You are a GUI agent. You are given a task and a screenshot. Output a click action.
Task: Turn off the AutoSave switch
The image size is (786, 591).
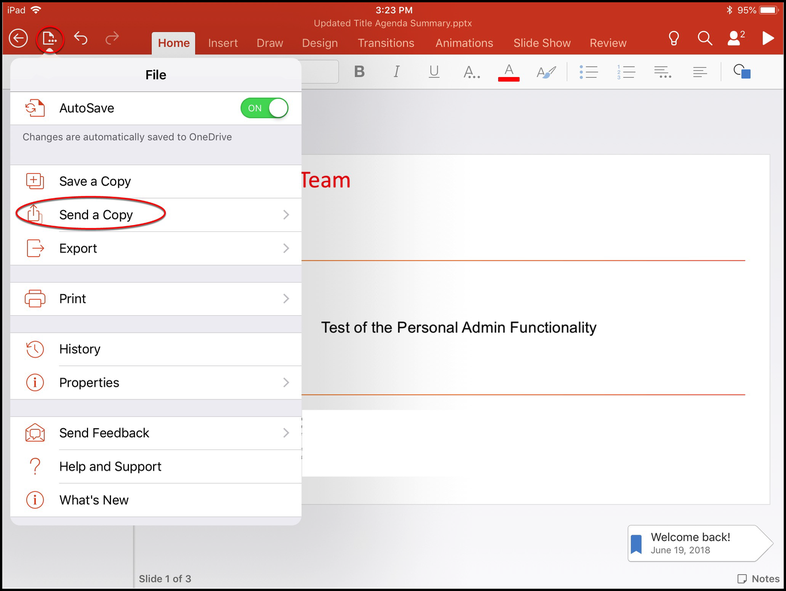(264, 108)
